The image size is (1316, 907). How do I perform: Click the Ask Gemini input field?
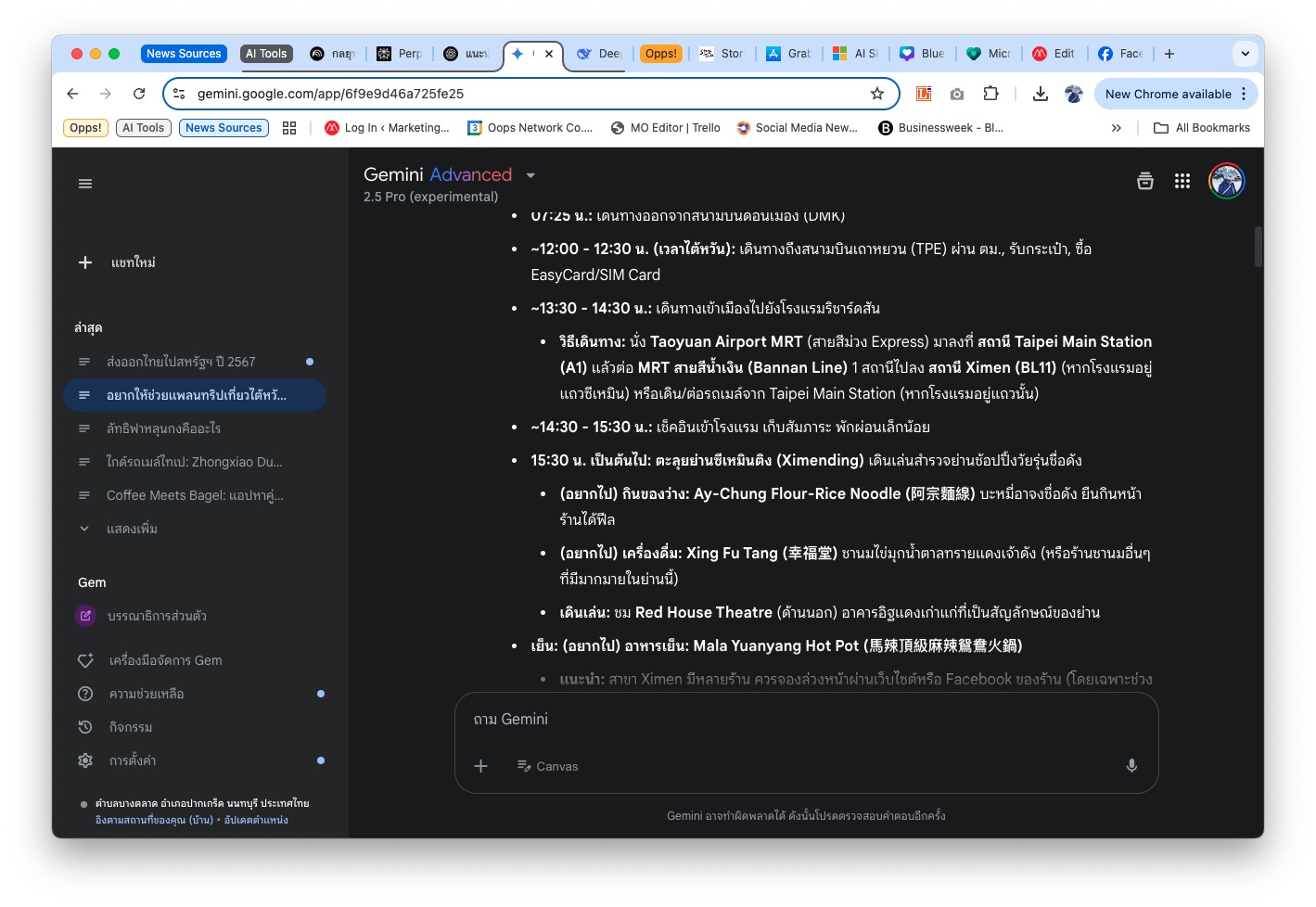(x=806, y=720)
